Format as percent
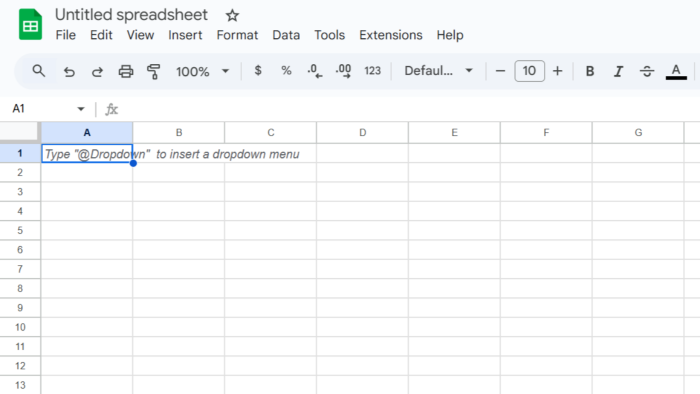700x394 pixels. coord(286,71)
